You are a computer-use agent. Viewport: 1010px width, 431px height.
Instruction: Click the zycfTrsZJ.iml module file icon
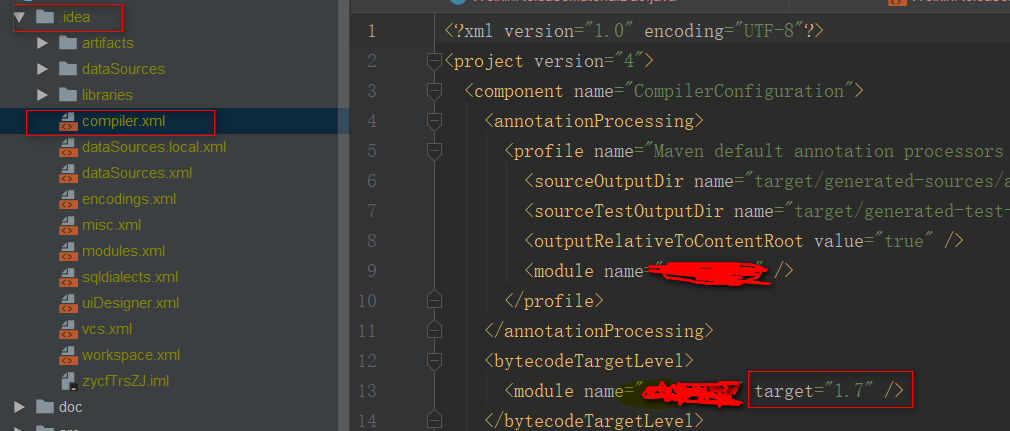click(69, 381)
